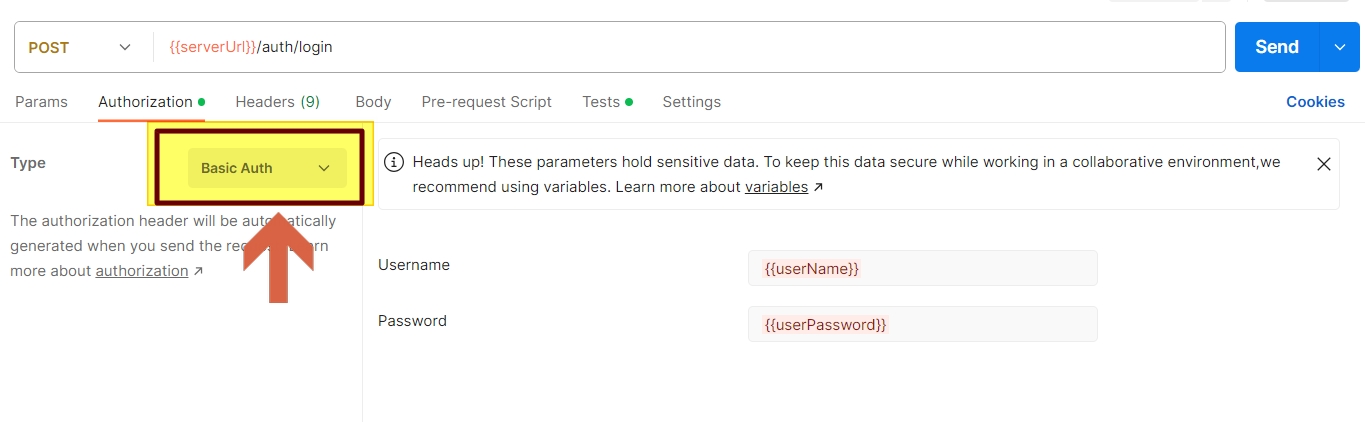This screenshot has height=422, width=1365.
Task: Select the Body tab
Action: [373, 102]
